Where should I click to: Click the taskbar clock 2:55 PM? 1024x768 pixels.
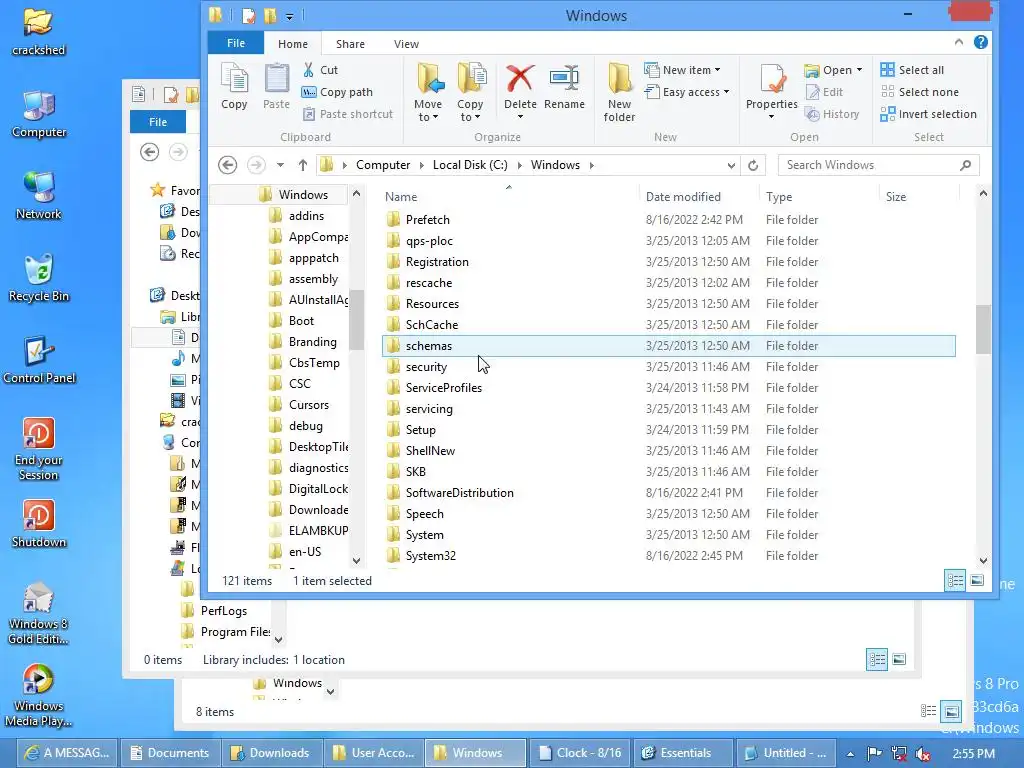(x=973, y=754)
